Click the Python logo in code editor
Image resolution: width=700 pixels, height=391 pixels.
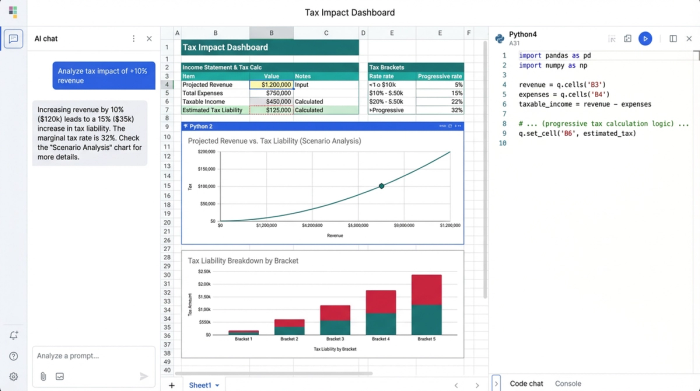[500, 39]
